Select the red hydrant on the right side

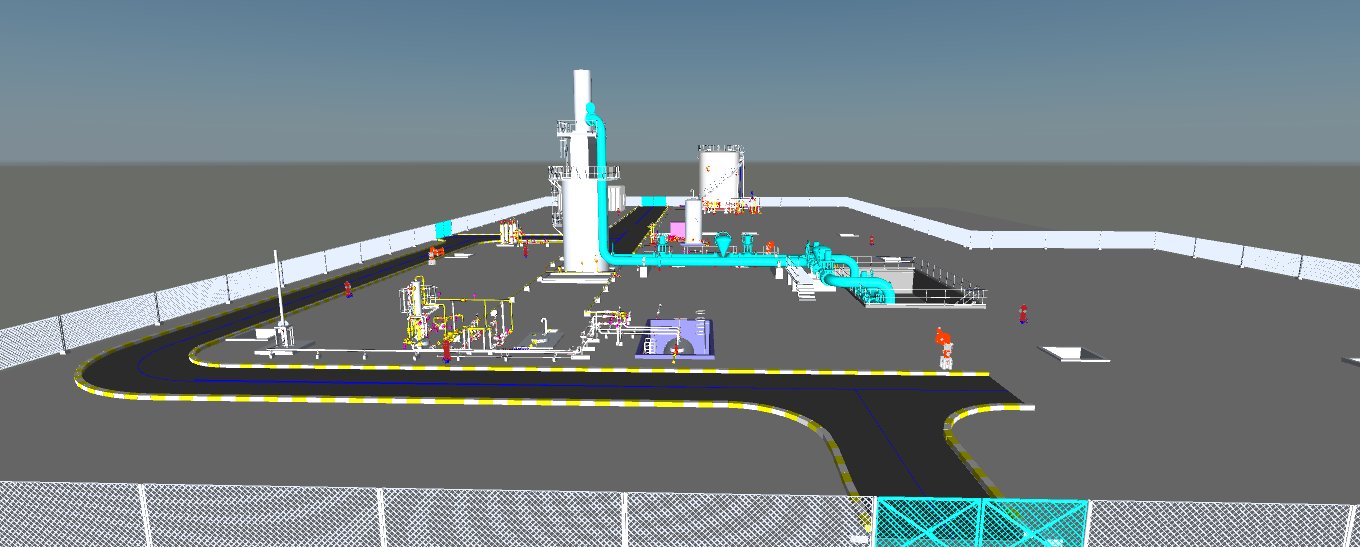click(x=1022, y=313)
